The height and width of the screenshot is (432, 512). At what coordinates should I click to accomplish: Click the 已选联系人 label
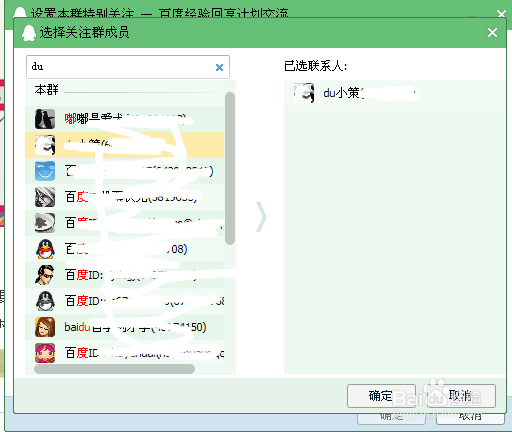316,66
